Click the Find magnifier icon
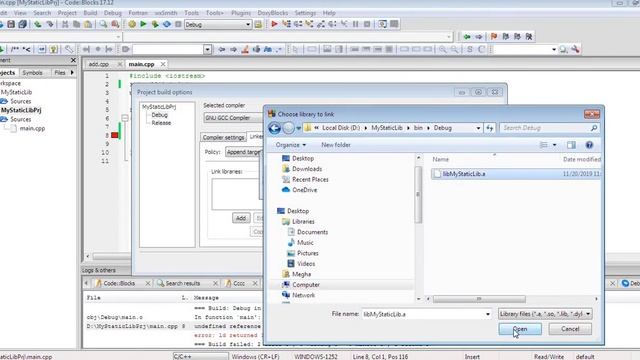The image size is (640, 360). (103, 24)
